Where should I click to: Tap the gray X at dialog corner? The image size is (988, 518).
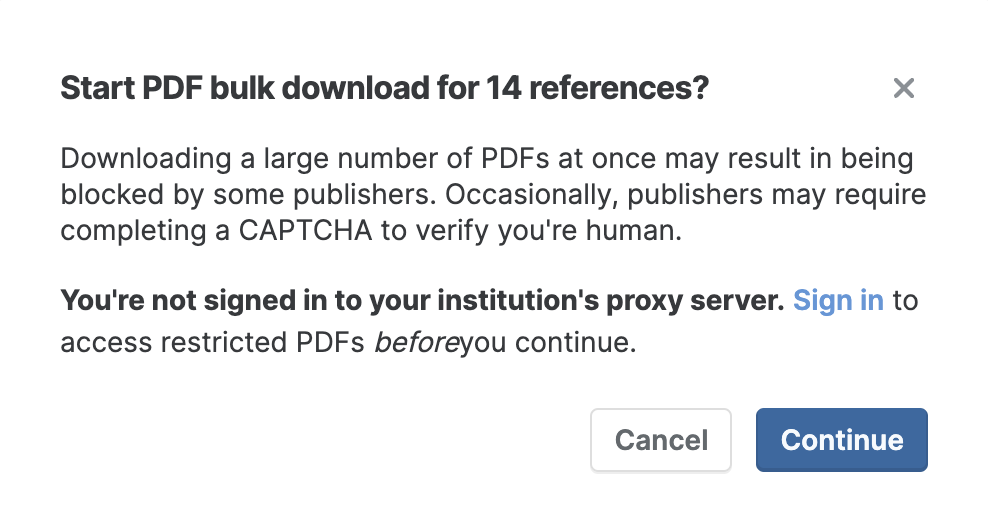[904, 88]
